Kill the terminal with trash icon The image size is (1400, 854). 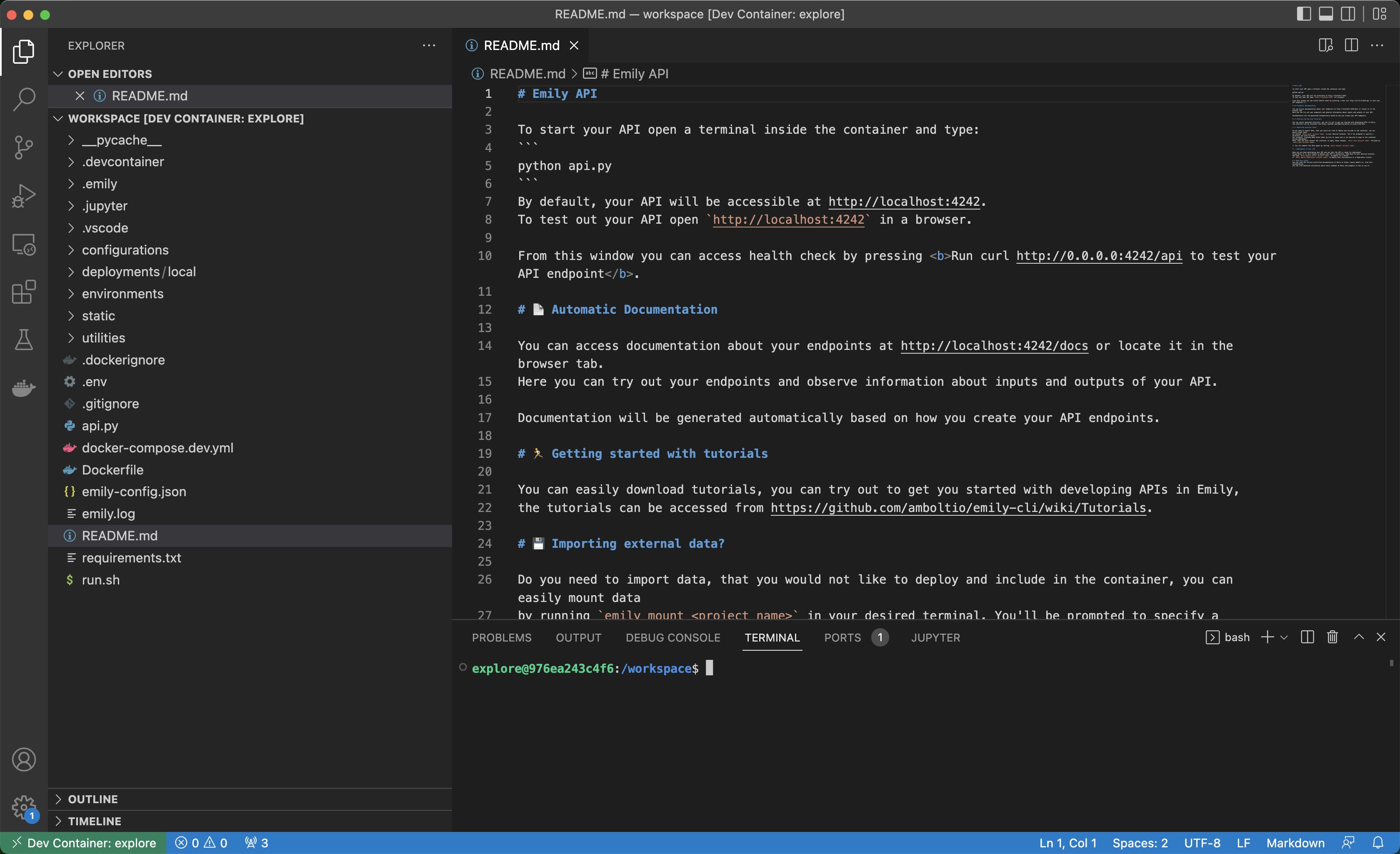pyautogui.click(x=1332, y=637)
